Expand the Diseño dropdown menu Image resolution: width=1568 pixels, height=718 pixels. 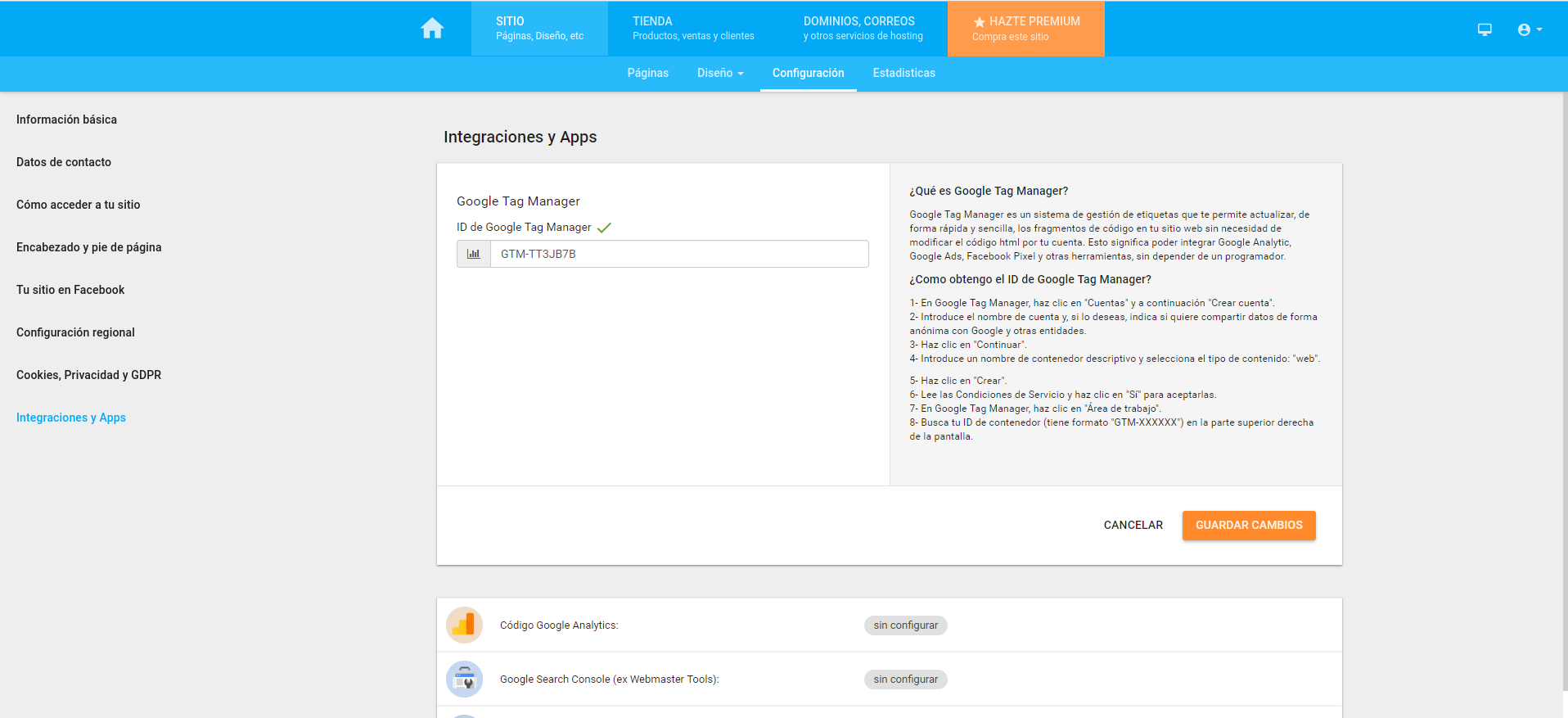720,73
